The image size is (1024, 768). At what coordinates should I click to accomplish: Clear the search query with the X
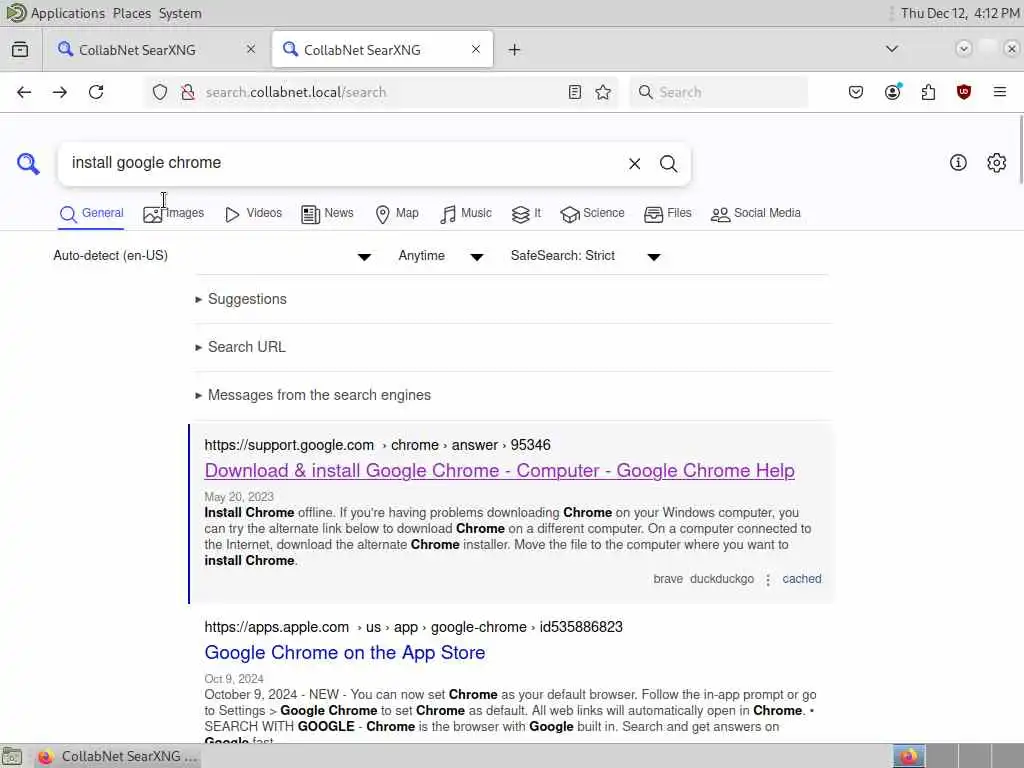click(x=634, y=164)
